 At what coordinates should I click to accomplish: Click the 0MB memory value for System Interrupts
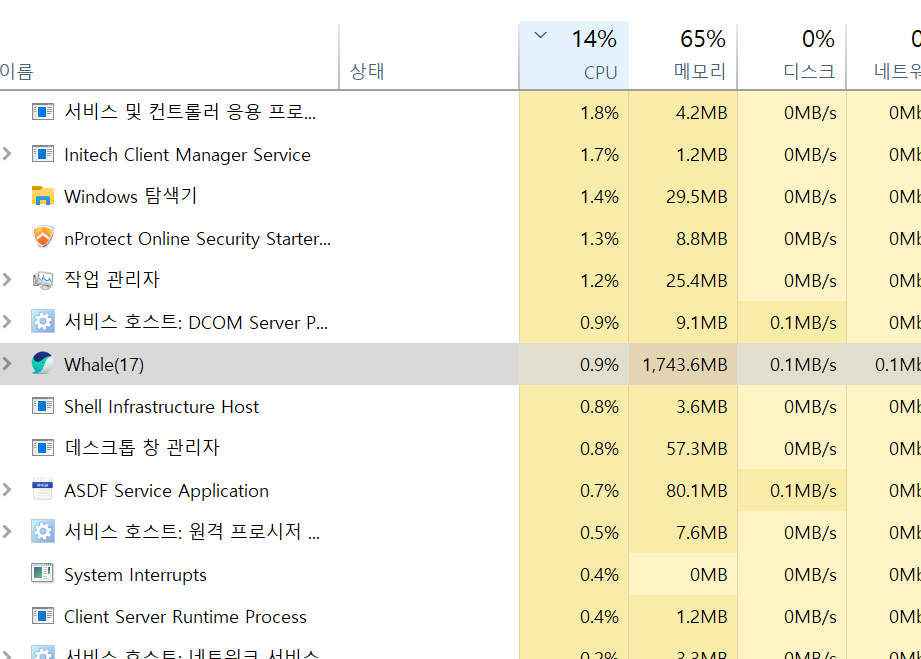click(x=708, y=574)
